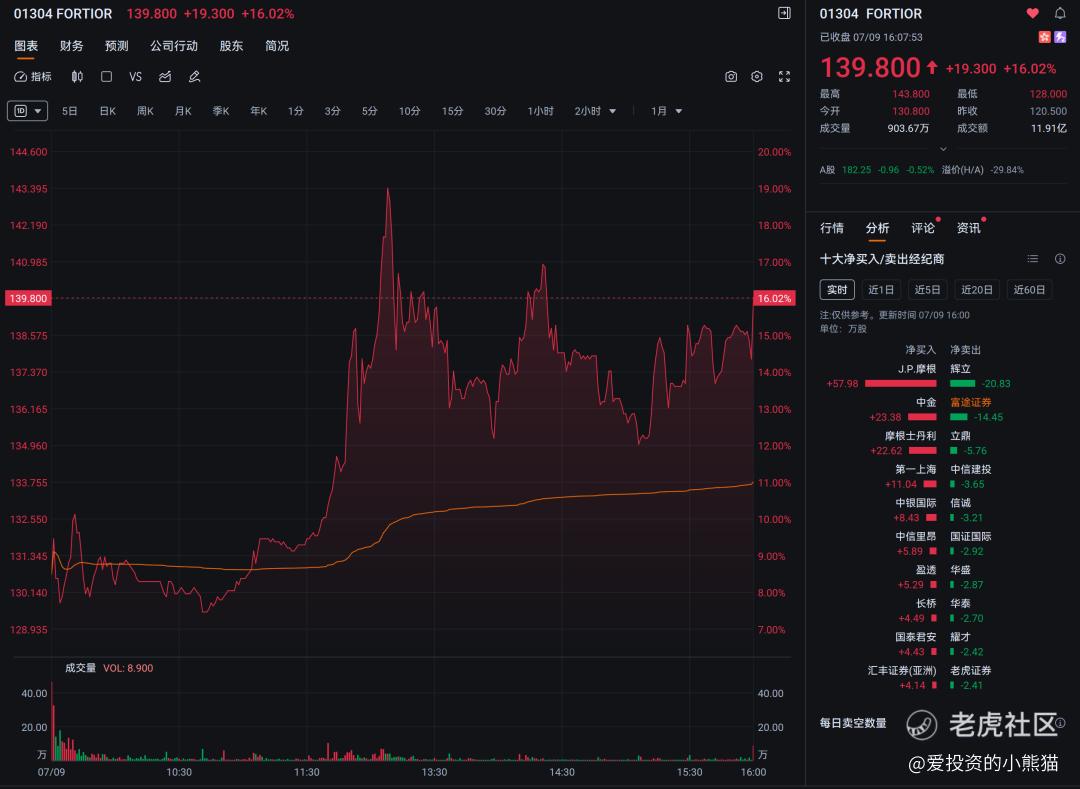Click the Hong Kong market flag badge

click(x=1045, y=36)
